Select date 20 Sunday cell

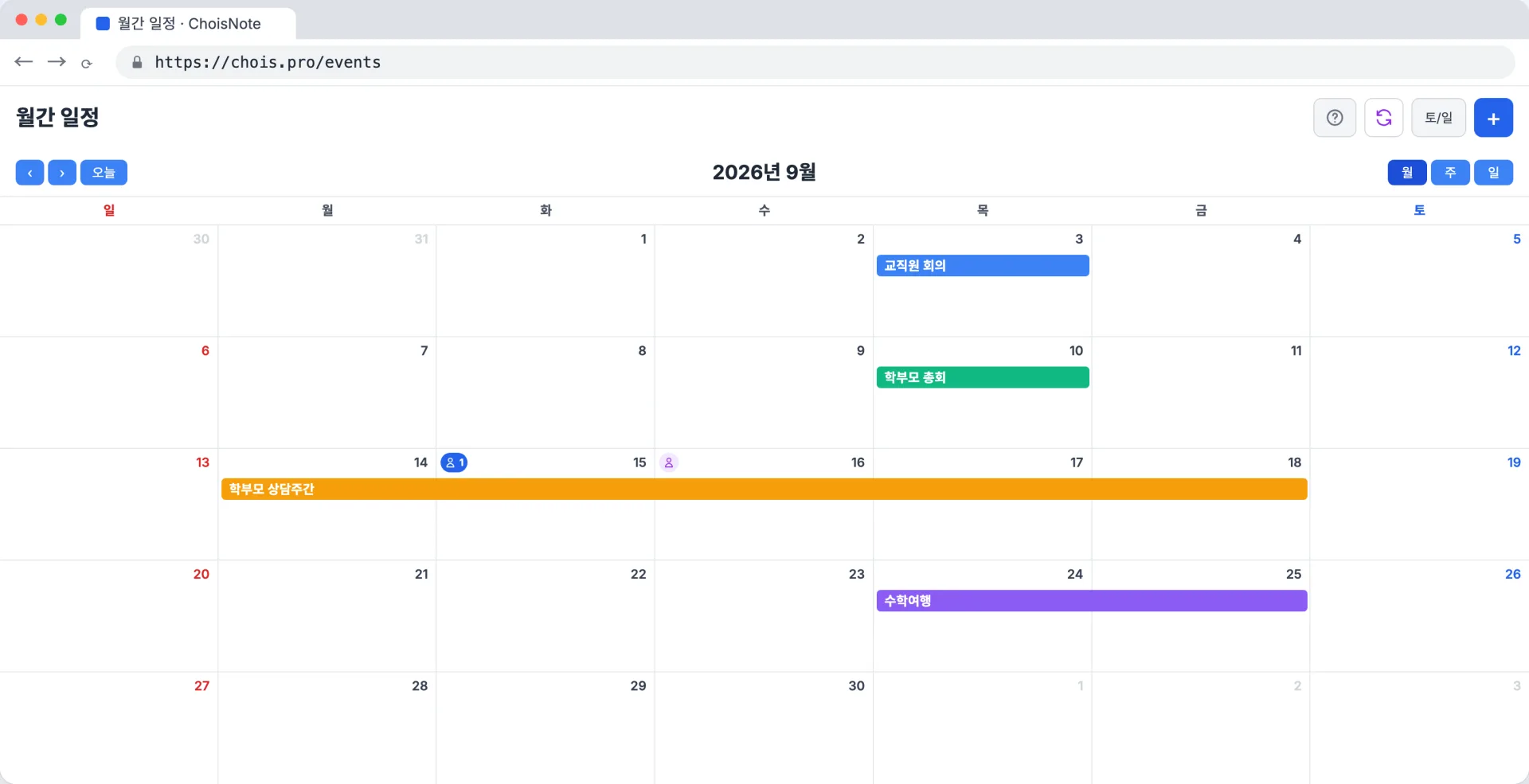(109, 616)
